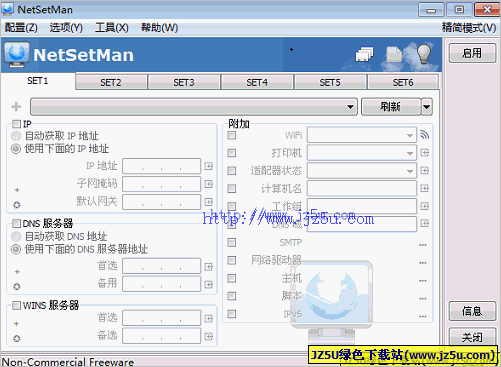Click the get-current icon beside 适配器状态 dropdown
The width and height of the screenshot is (501, 367).
point(424,171)
